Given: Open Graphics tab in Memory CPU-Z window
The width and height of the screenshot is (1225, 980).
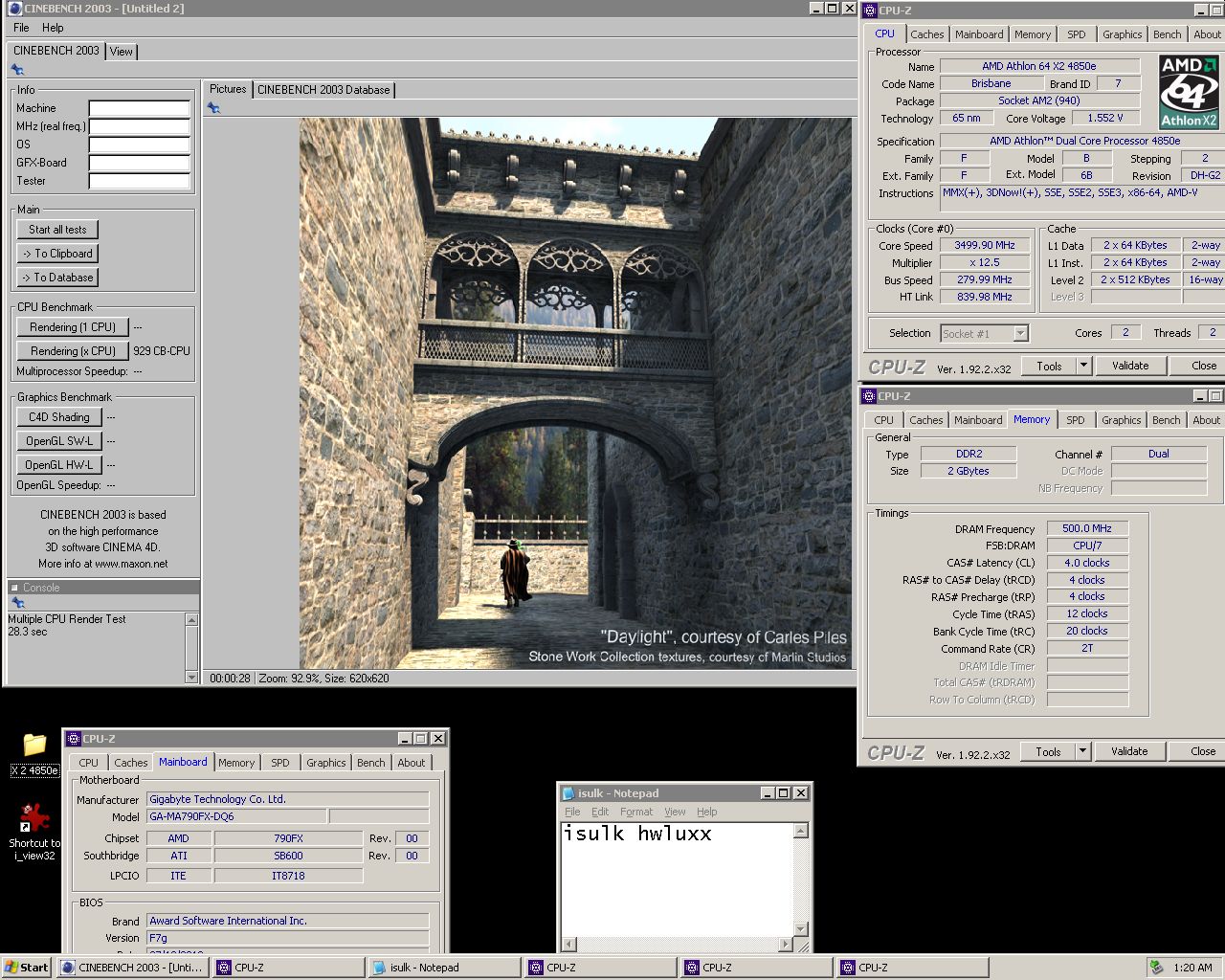Looking at the screenshot, I should [x=1121, y=420].
